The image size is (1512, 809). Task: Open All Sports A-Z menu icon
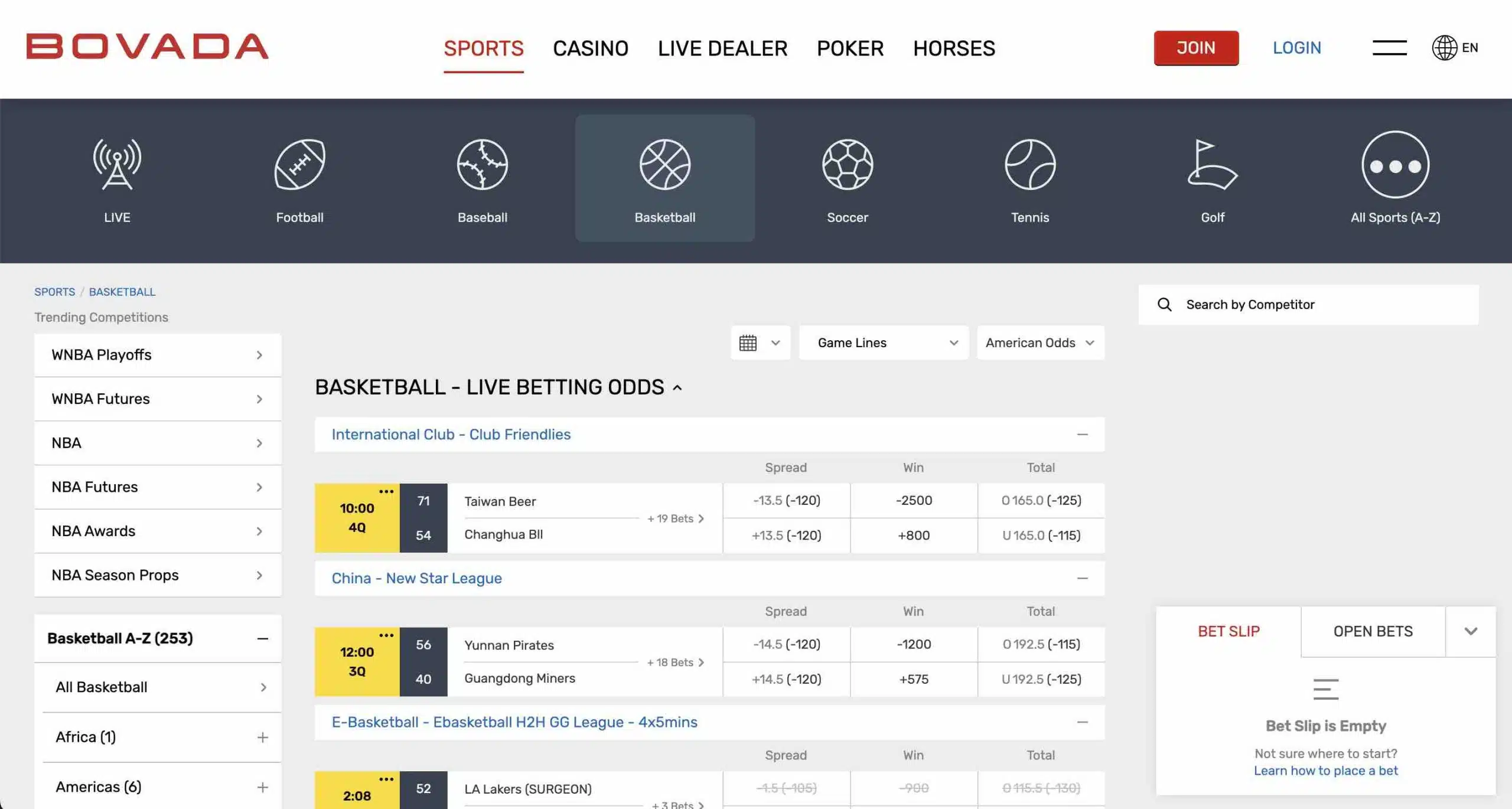[1395, 165]
